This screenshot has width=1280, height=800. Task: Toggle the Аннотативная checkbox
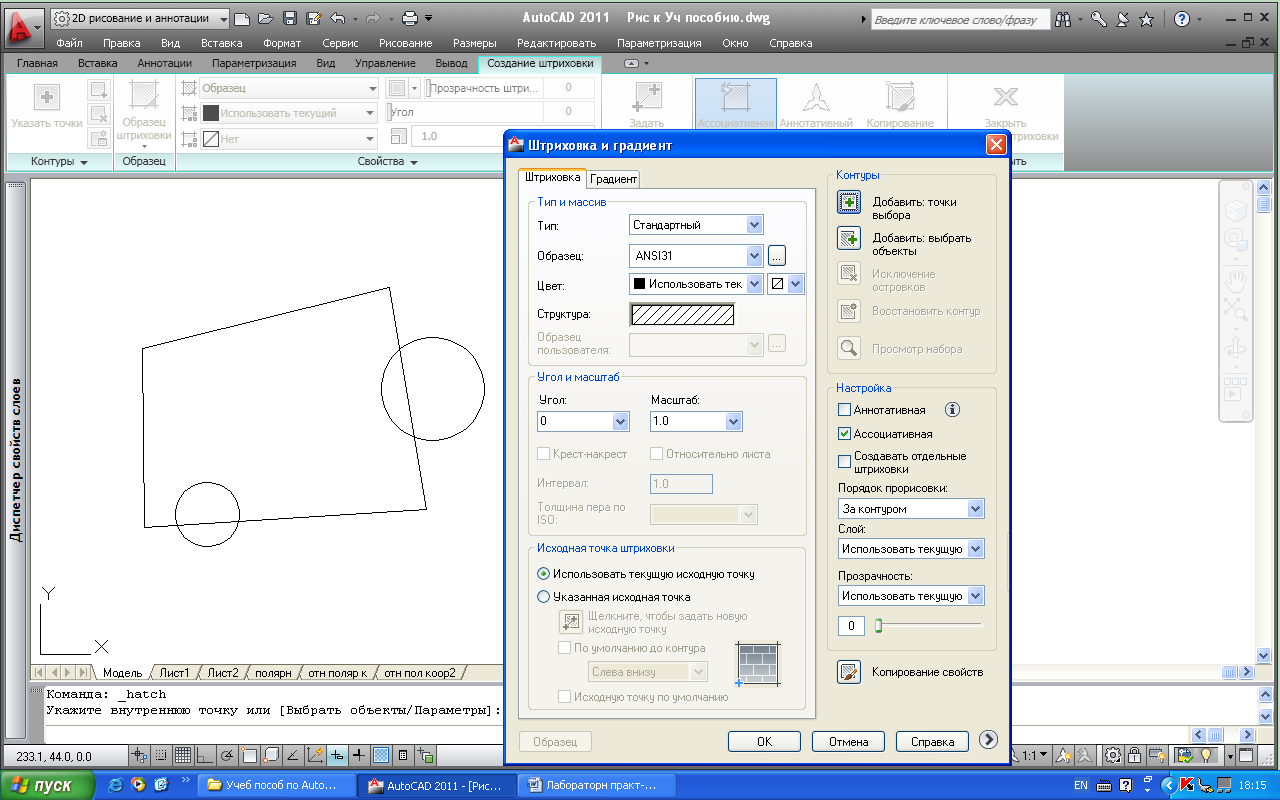click(845, 410)
